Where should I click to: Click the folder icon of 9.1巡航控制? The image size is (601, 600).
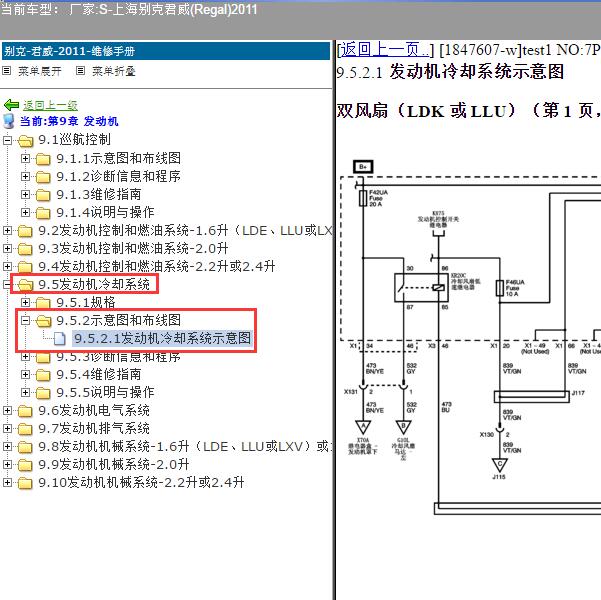25,141
